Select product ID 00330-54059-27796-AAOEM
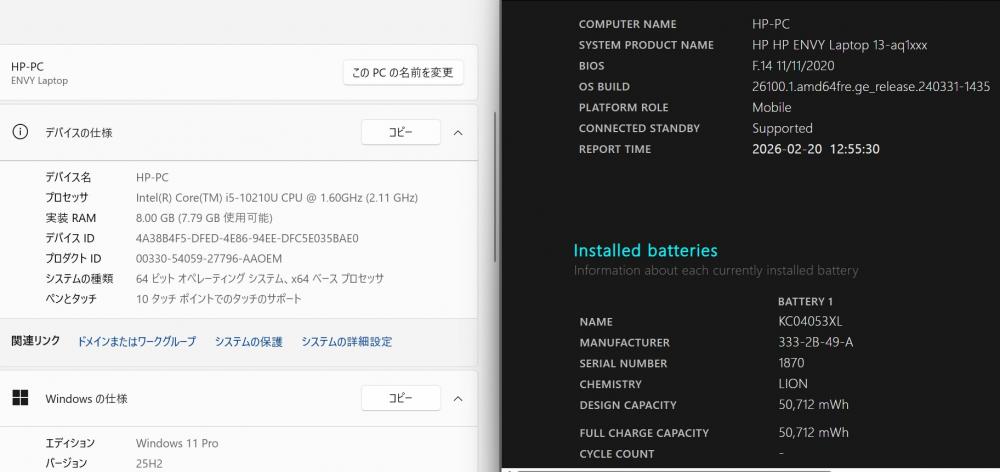Screen dimensions: 1000x472 pyautogui.click(x=209, y=259)
